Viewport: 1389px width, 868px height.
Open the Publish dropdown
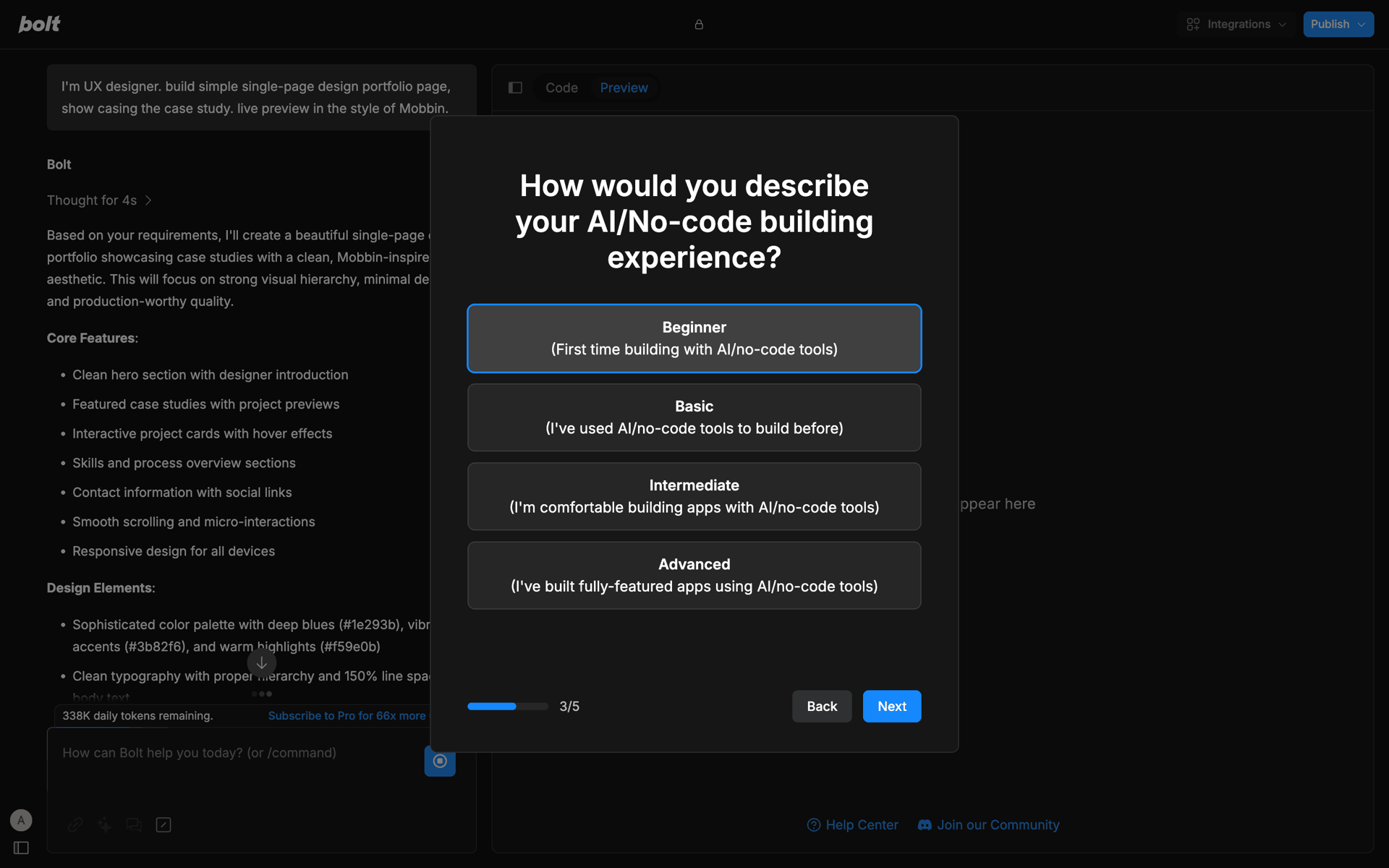(x=1338, y=25)
